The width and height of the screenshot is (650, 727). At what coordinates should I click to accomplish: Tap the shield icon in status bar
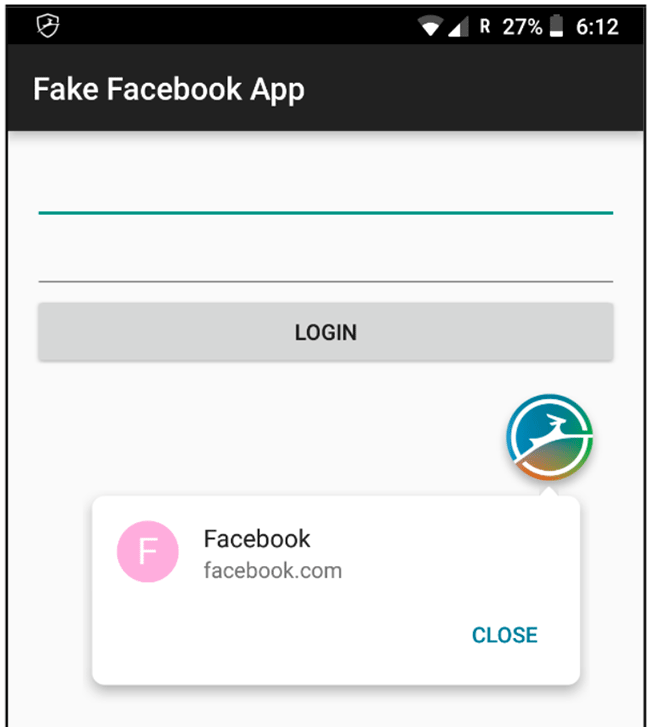48,26
